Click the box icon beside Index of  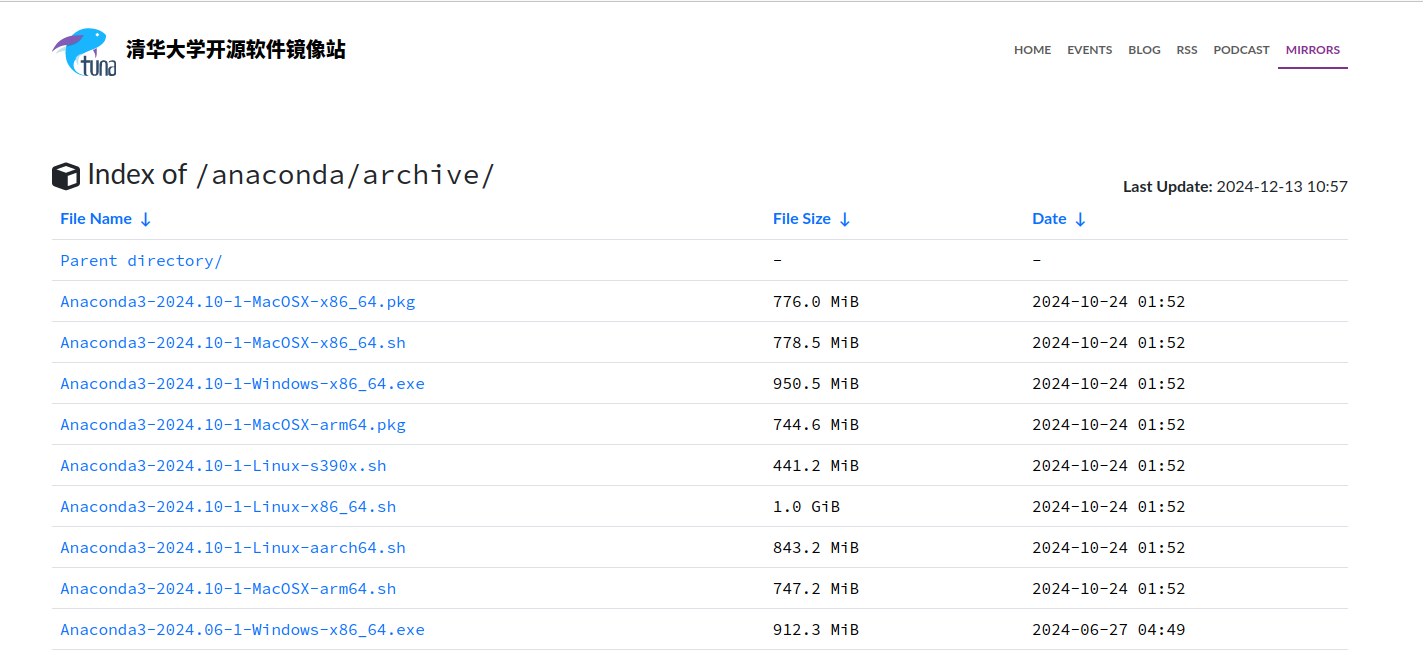pyautogui.click(x=66, y=176)
